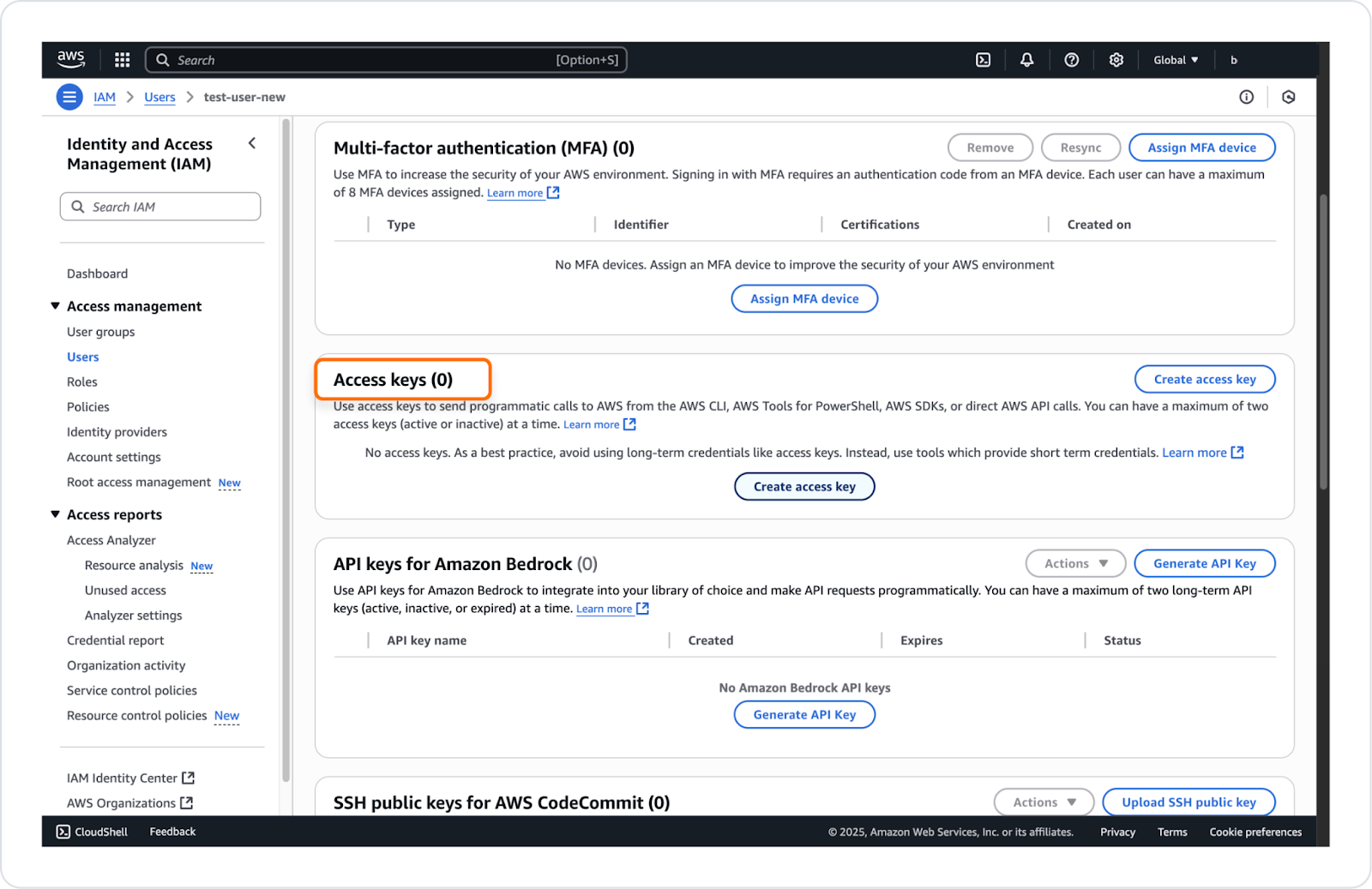The width and height of the screenshot is (1372, 889).
Task: Open the Global region dropdown
Action: pyautogui.click(x=1176, y=60)
